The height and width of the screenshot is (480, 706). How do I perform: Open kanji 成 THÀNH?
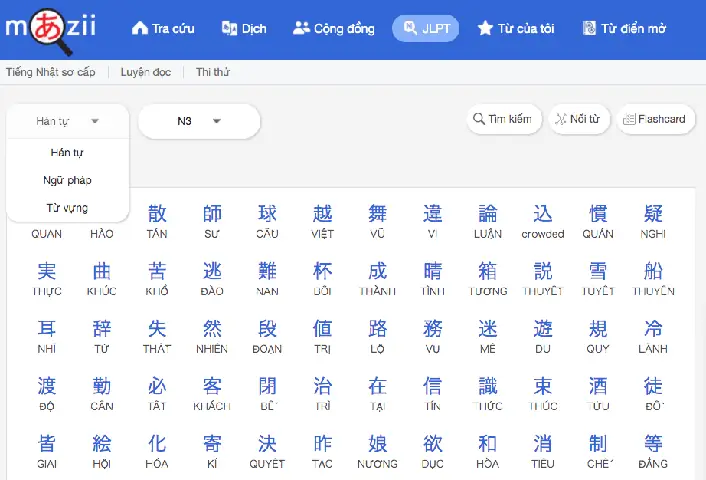pos(377,278)
